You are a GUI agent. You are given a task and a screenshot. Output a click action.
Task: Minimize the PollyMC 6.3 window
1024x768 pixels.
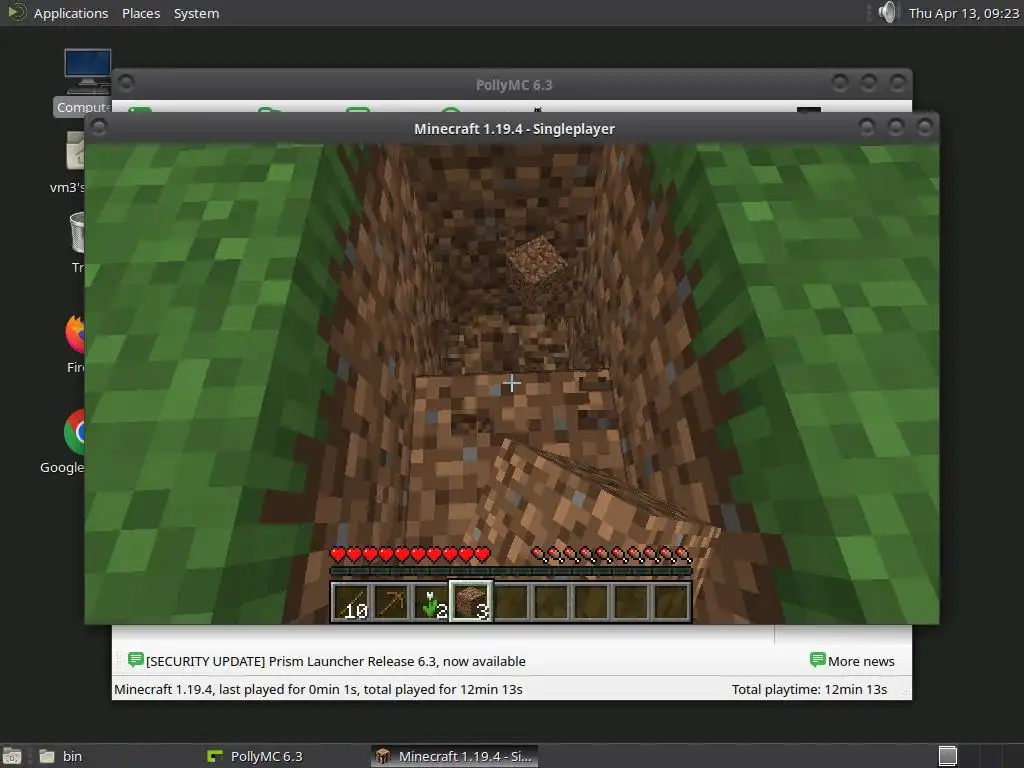[840, 83]
